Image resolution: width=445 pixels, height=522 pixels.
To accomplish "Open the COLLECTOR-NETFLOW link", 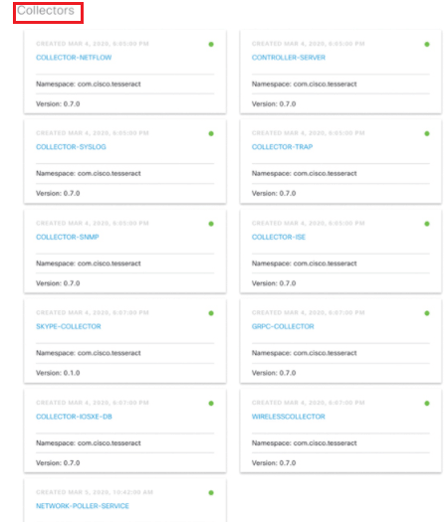I will coord(74,57).
